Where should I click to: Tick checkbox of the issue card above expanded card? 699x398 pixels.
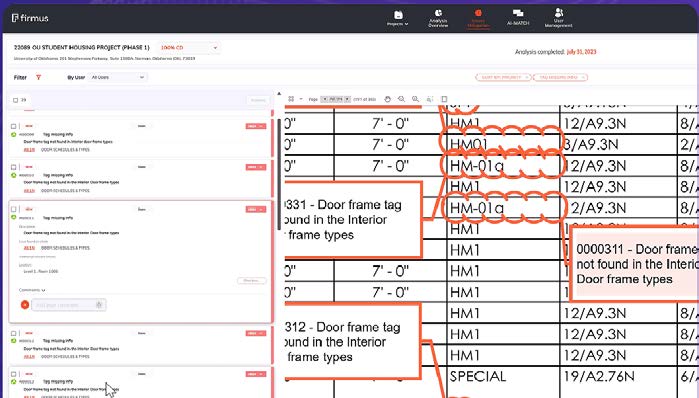pos(13,167)
